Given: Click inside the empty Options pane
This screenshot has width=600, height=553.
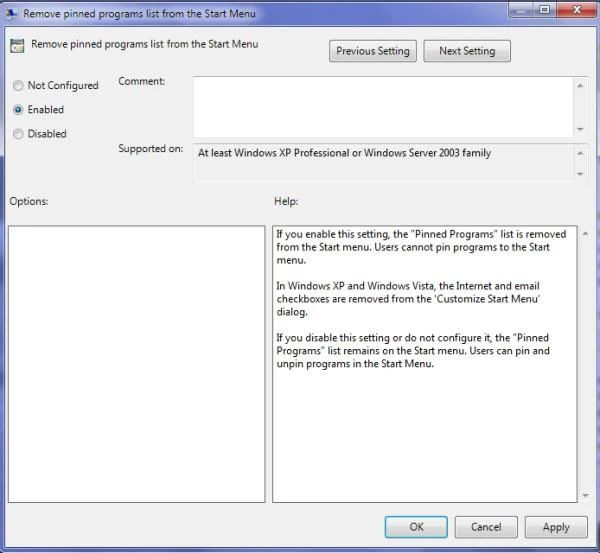Looking at the screenshot, I should 137,364.
